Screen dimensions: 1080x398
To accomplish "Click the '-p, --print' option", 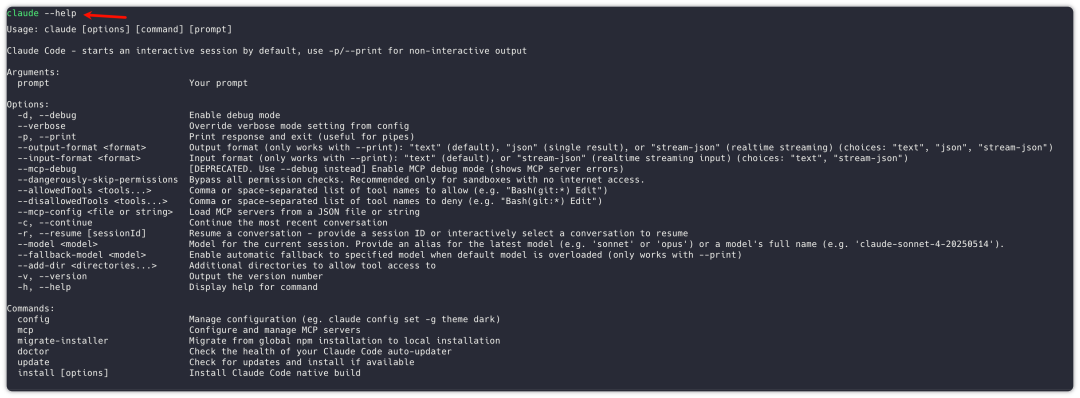I will point(47,137).
